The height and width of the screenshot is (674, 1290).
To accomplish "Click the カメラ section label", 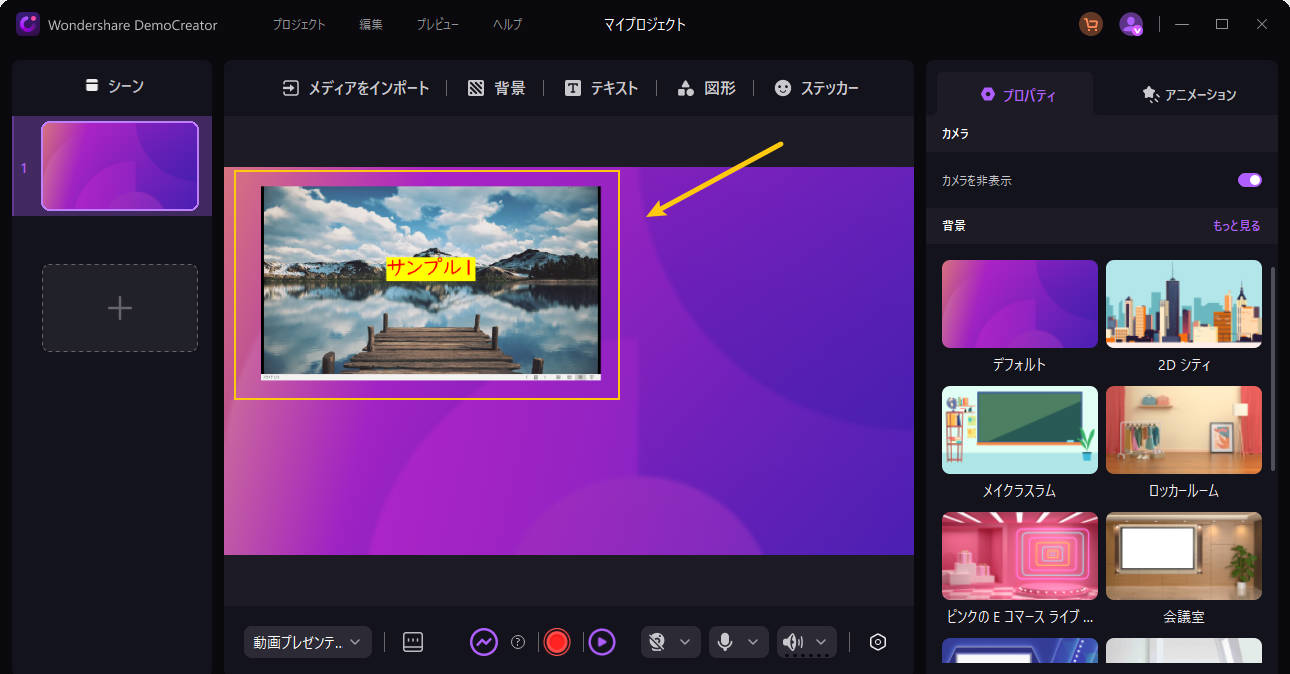I will point(955,133).
